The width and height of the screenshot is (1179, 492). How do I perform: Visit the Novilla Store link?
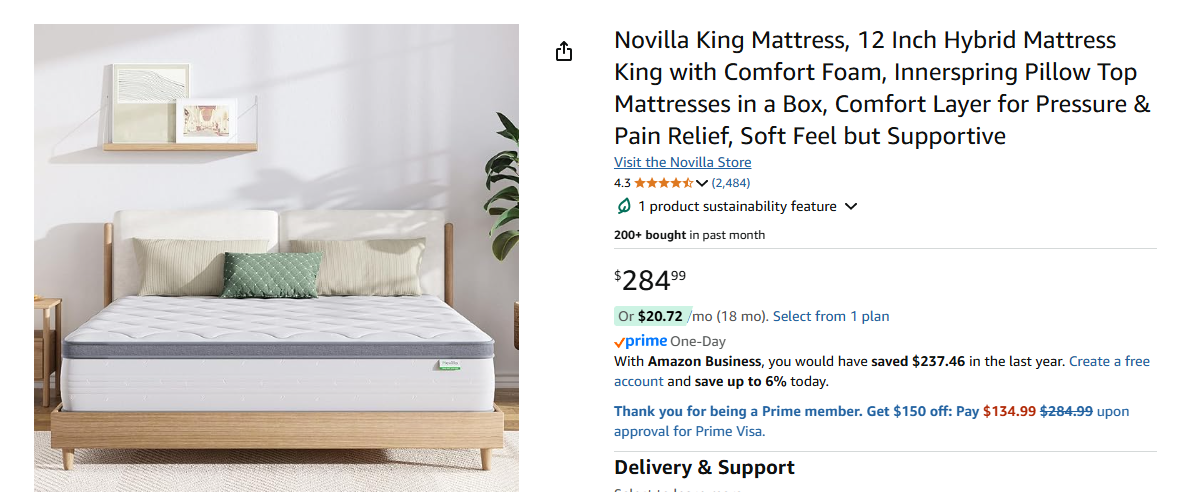pos(682,162)
